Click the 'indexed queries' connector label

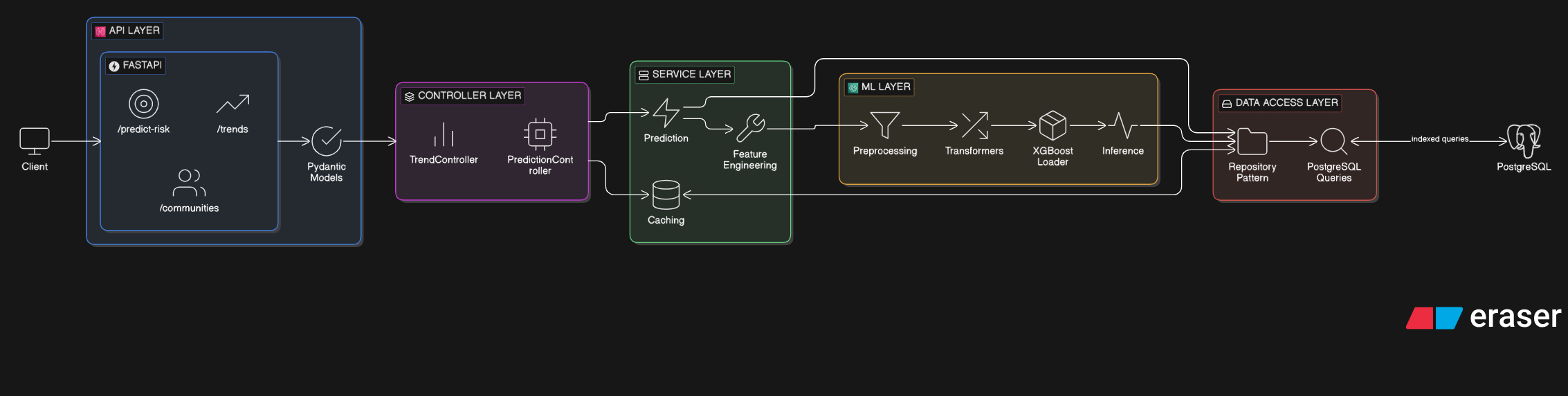pyautogui.click(x=1439, y=139)
